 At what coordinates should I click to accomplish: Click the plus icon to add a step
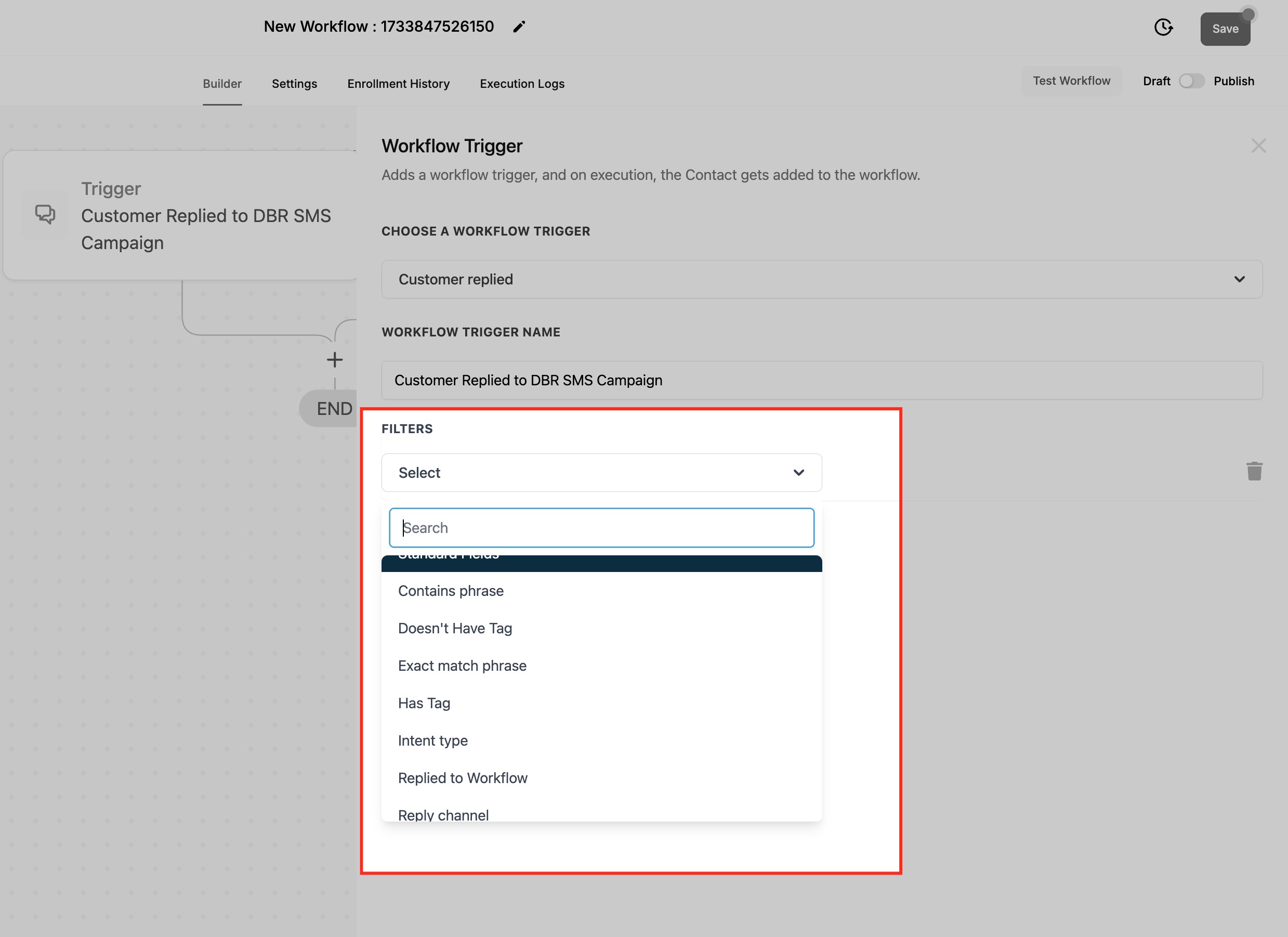335,360
